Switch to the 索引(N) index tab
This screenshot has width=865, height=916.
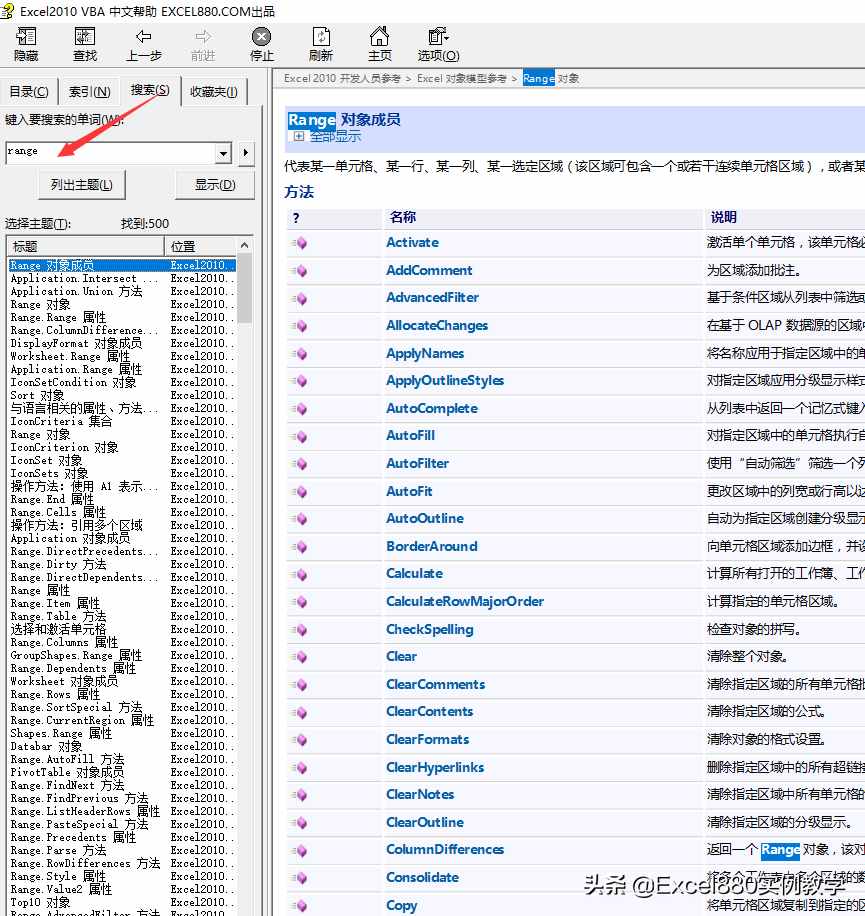pyautogui.click(x=89, y=92)
